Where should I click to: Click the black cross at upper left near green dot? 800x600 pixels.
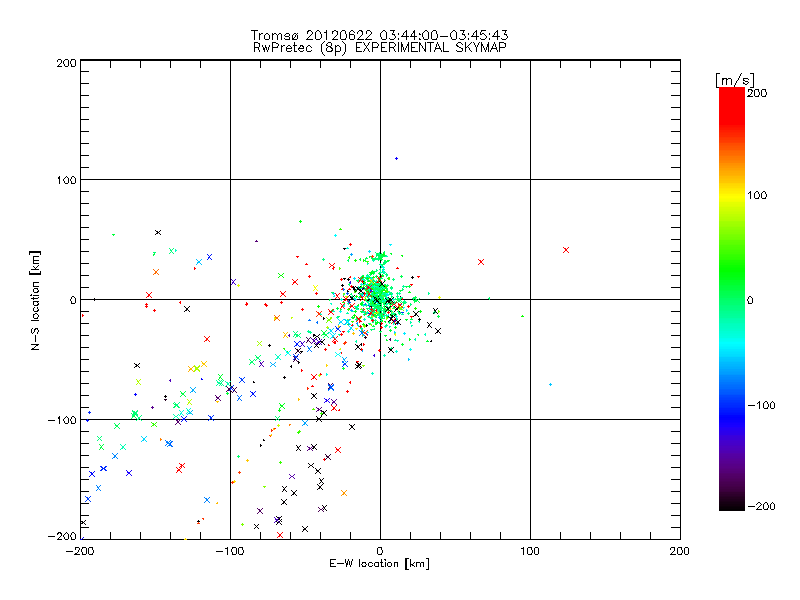pyautogui.click(x=158, y=233)
